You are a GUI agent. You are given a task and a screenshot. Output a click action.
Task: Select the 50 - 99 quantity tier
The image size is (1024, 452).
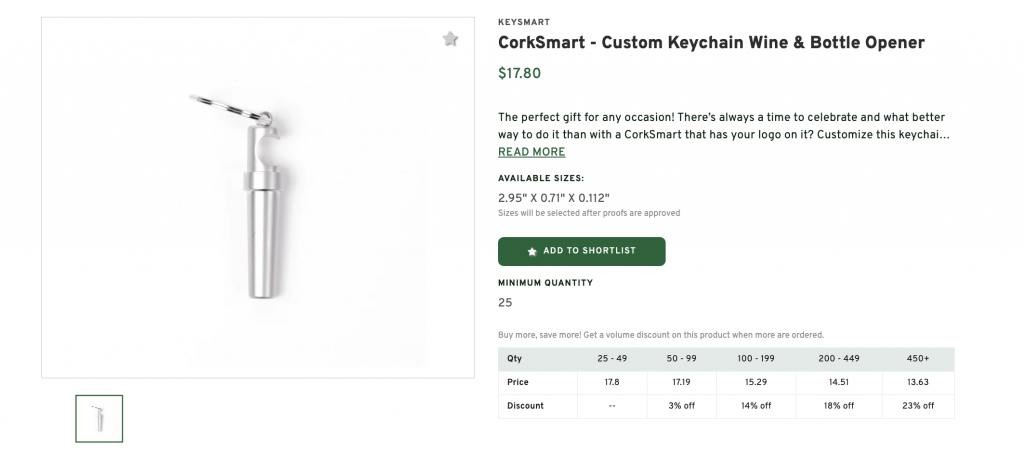[x=681, y=359]
